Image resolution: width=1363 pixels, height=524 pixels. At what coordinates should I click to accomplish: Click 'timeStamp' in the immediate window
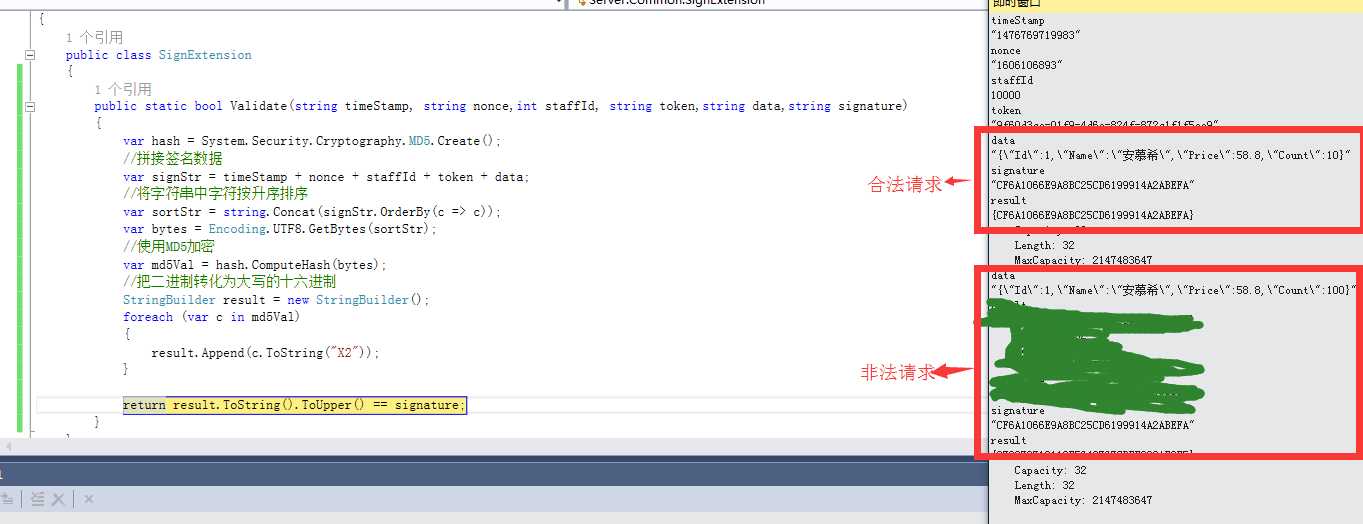pyautogui.click(x=1017, y=20)
